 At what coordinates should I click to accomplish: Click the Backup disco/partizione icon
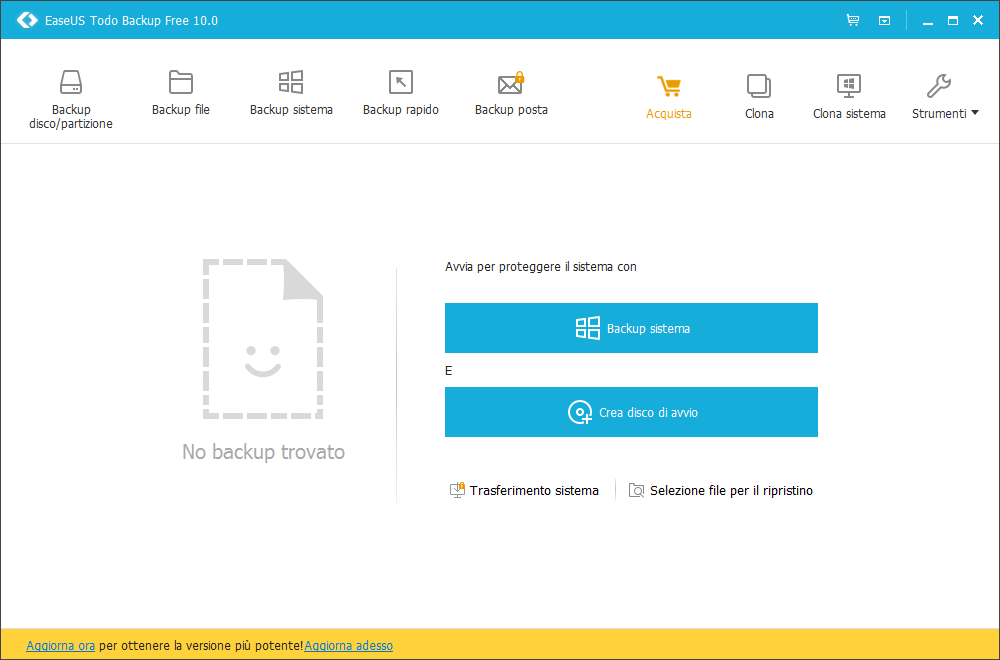tap(70, 83)
